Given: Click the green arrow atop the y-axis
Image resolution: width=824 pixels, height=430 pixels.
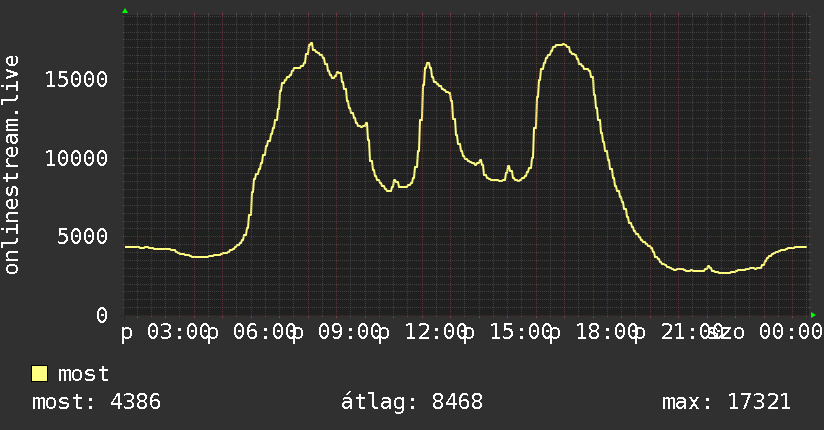Looking at the screenshot, I should (125, 11).
